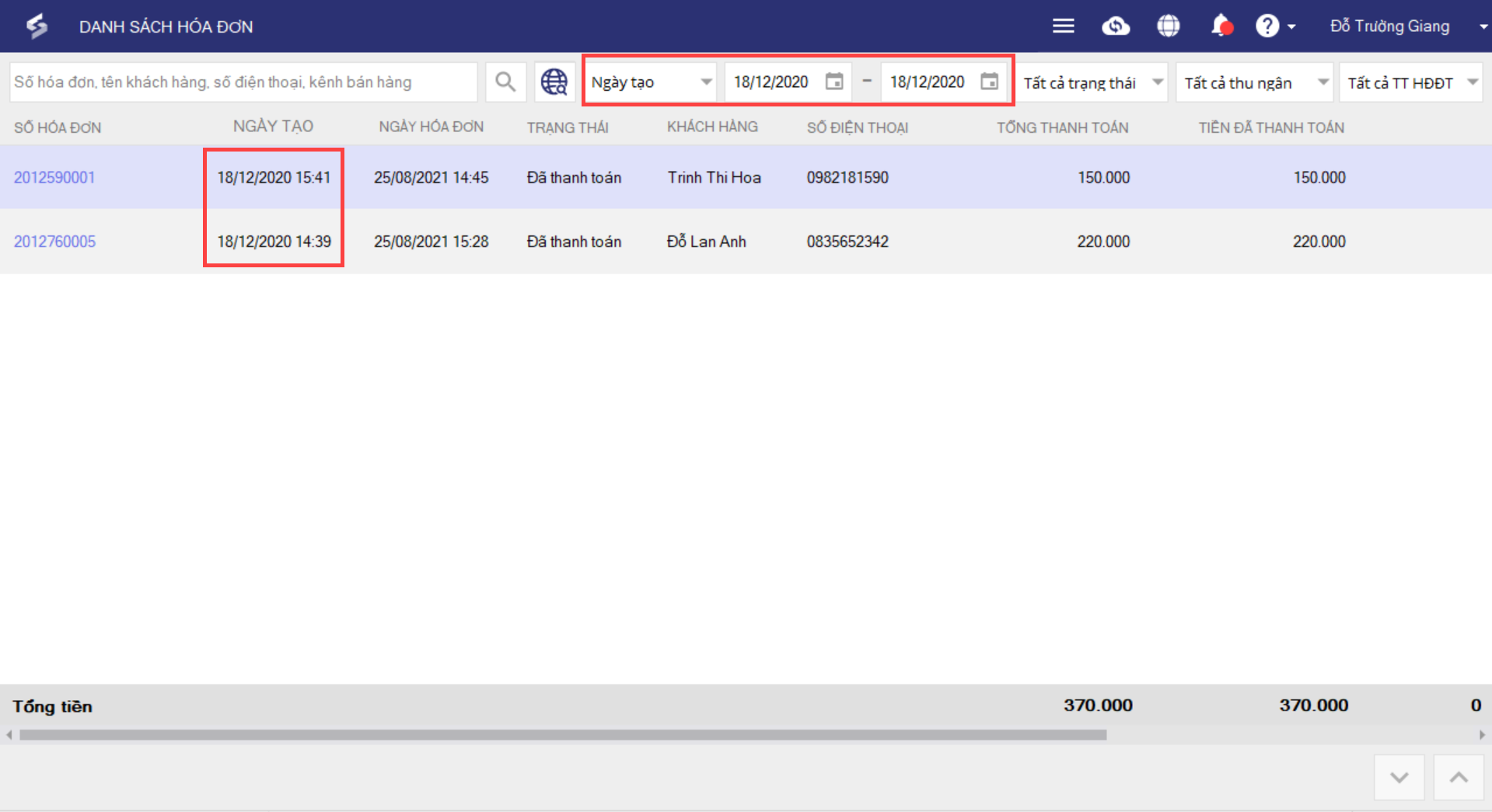
Task: Click the invoice search input field
Action: coord(243,82)
